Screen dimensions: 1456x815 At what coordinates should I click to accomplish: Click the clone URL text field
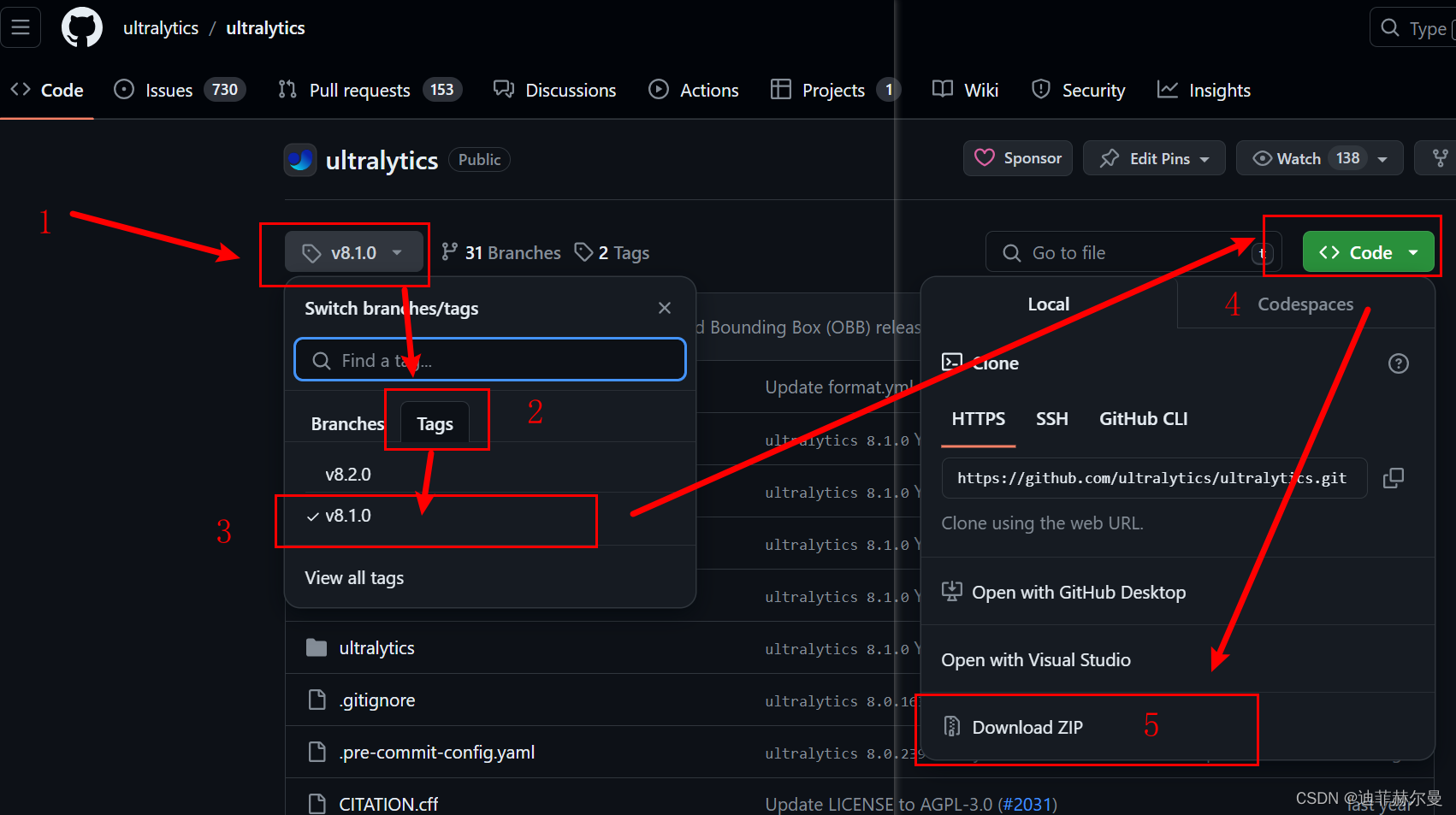pyautogui.click(x=1154, y=478)
